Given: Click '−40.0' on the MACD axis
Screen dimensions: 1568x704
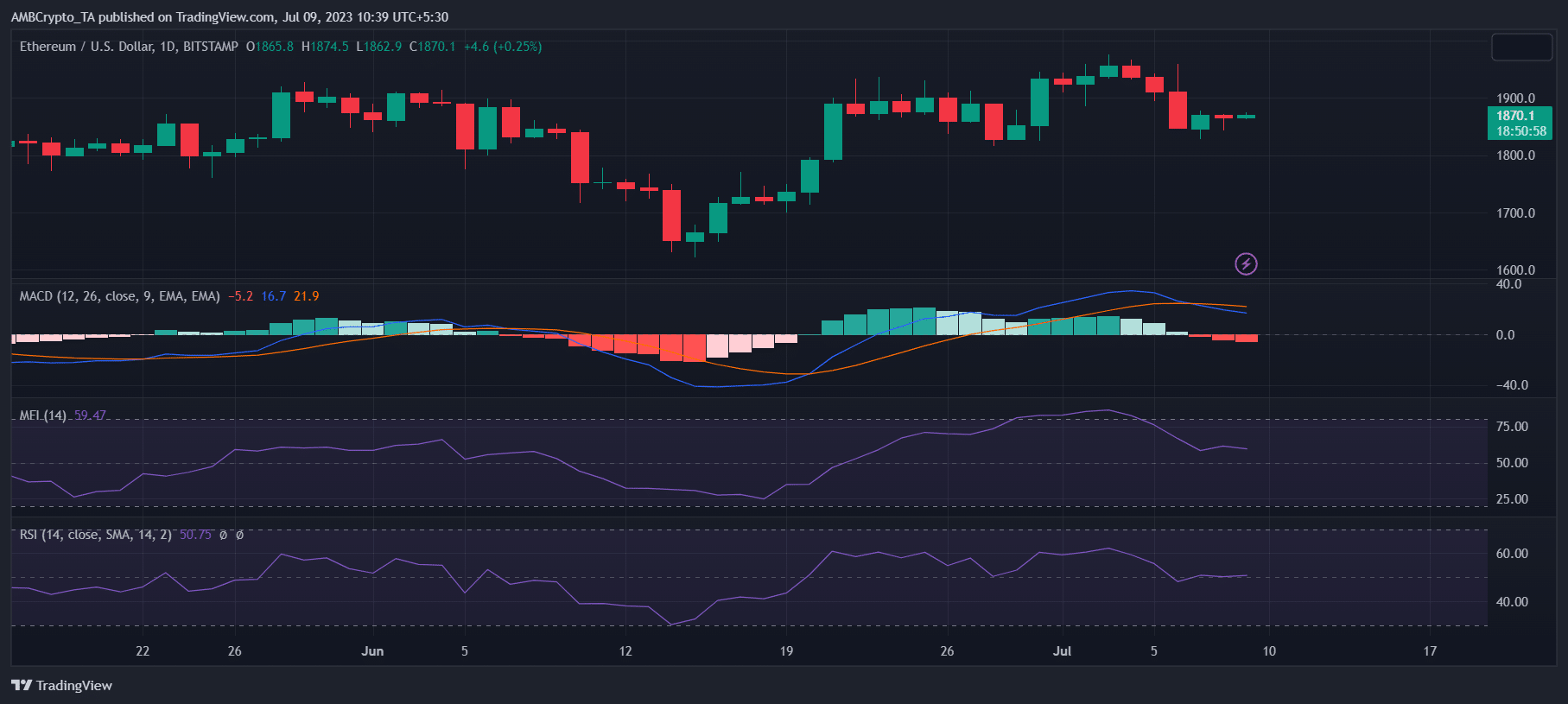Looking at the screenshot, I should pos(1512,385).
